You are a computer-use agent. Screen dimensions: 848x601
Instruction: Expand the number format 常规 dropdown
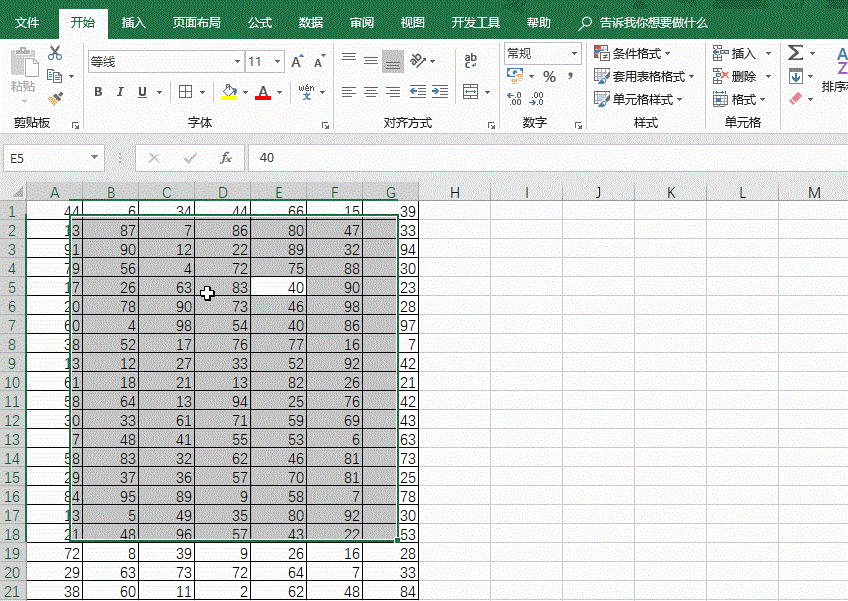tap(574, 54)
